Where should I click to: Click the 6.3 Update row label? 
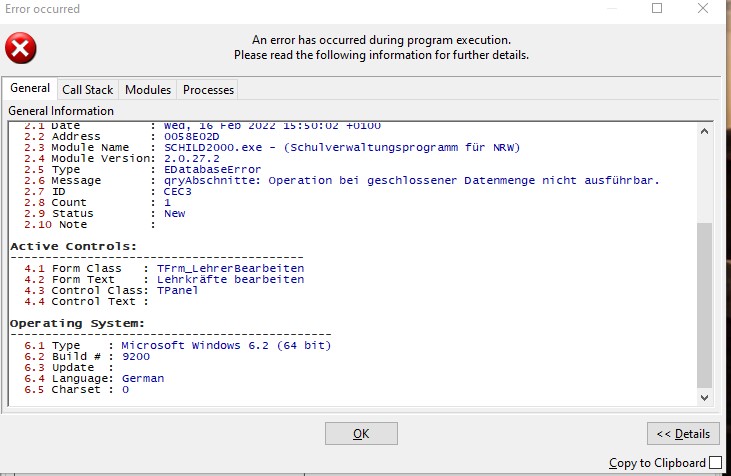(59, 367)
